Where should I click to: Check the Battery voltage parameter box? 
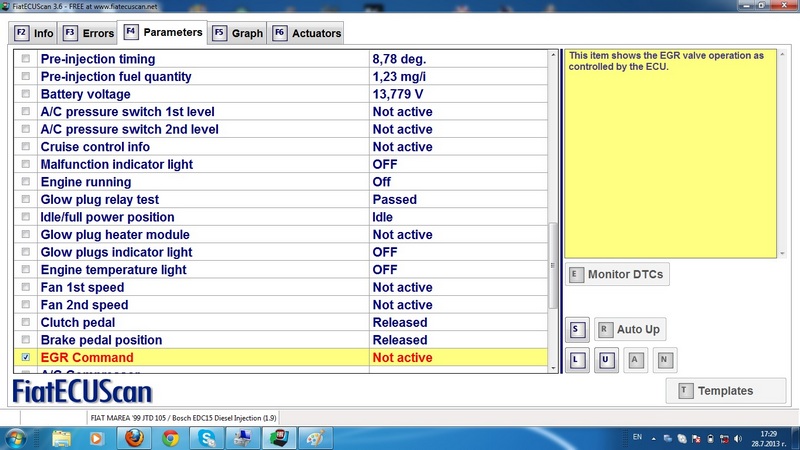26,94
